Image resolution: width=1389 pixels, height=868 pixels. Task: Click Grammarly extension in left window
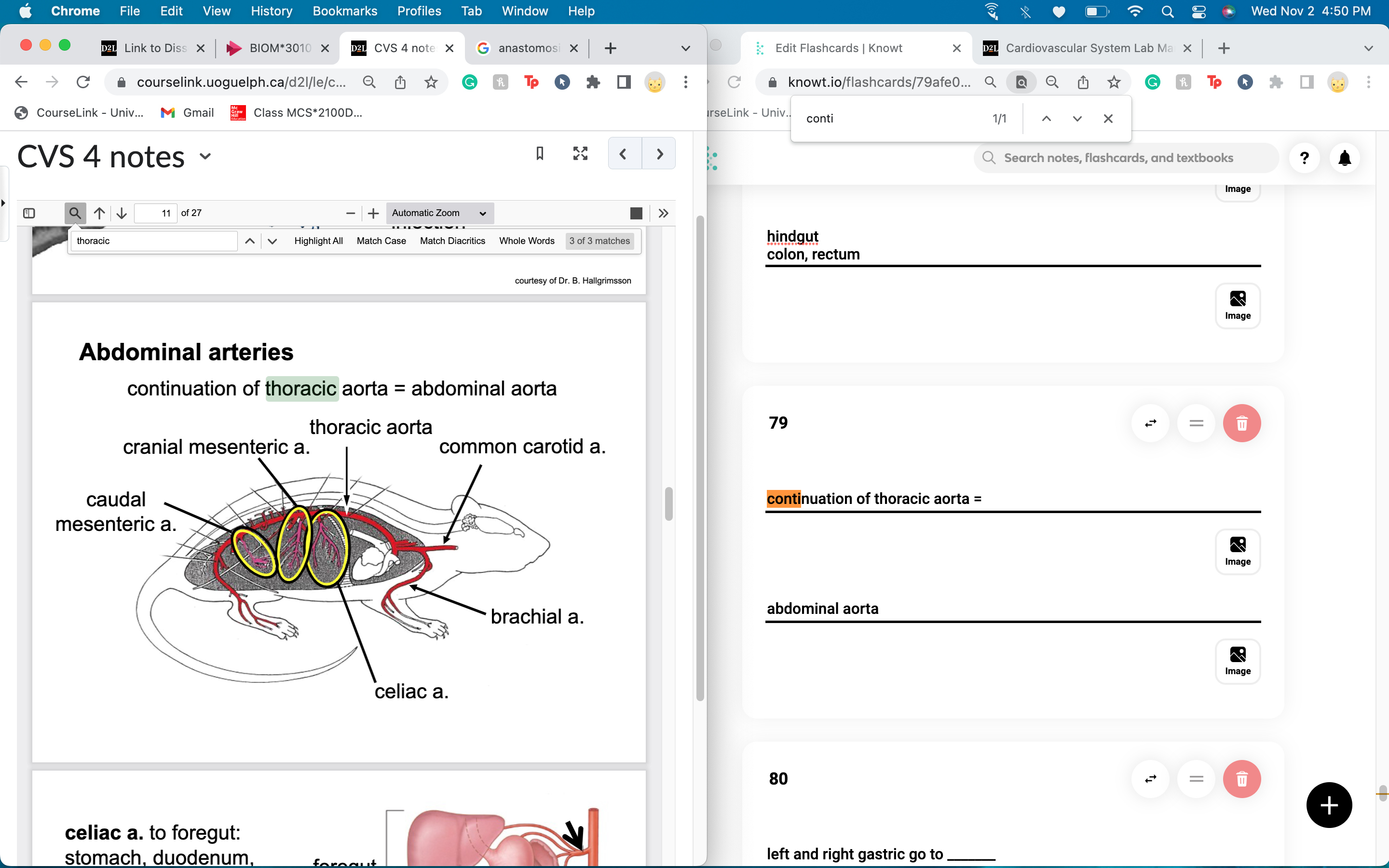[469, 82]
